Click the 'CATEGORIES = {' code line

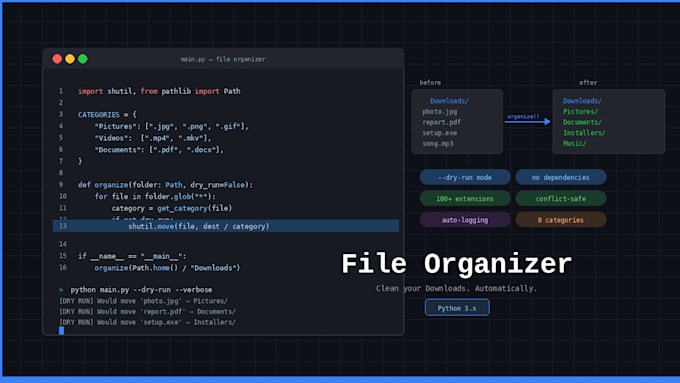coord(107,115)
